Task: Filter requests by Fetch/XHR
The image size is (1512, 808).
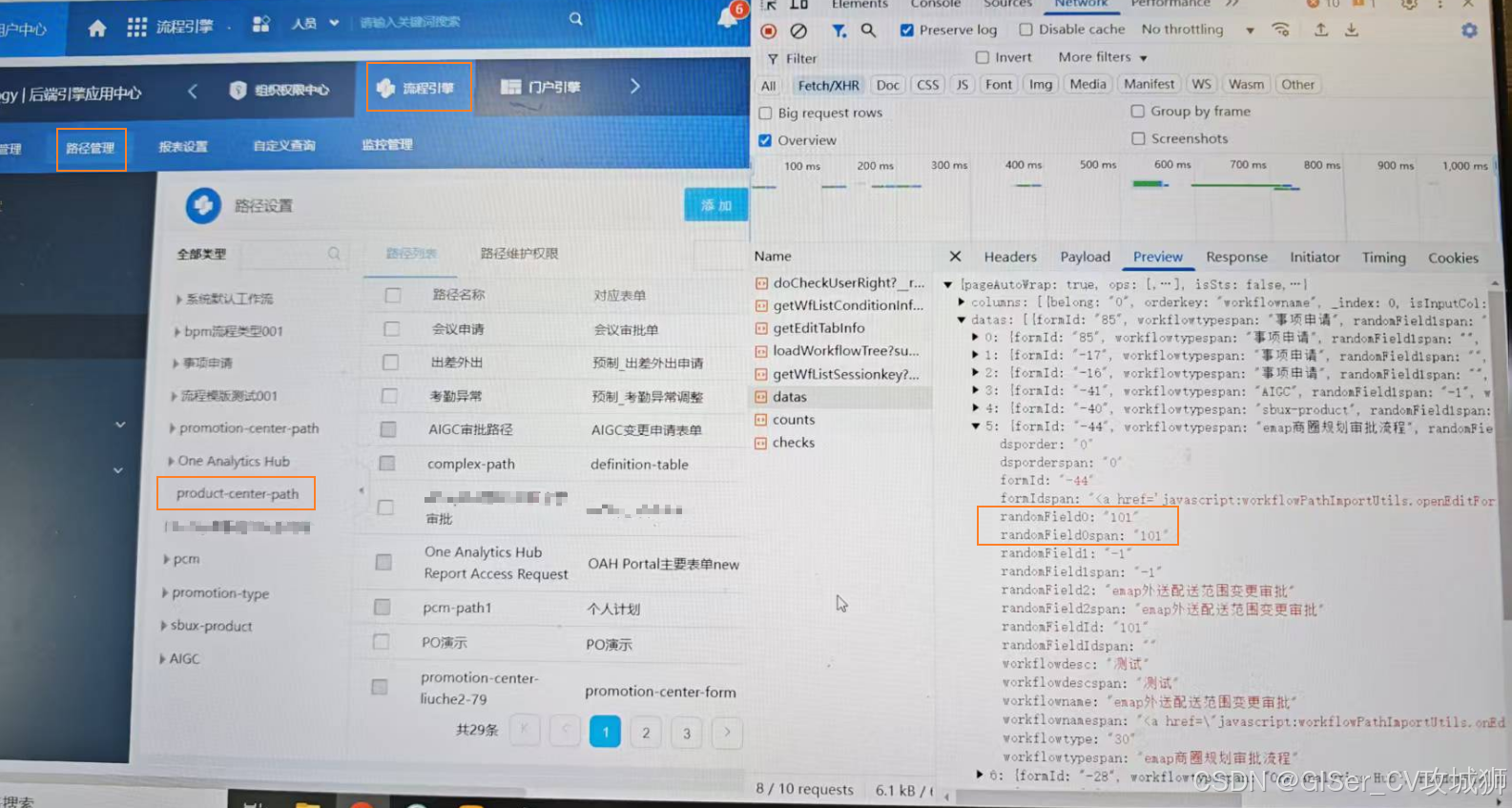Action: click(x=828, y=85)
